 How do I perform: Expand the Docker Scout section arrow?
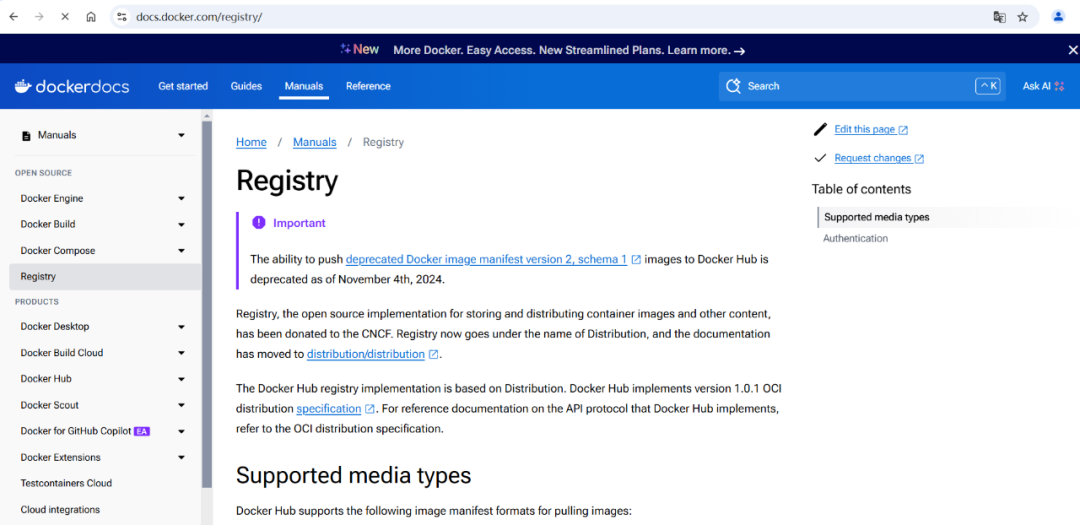181,405
